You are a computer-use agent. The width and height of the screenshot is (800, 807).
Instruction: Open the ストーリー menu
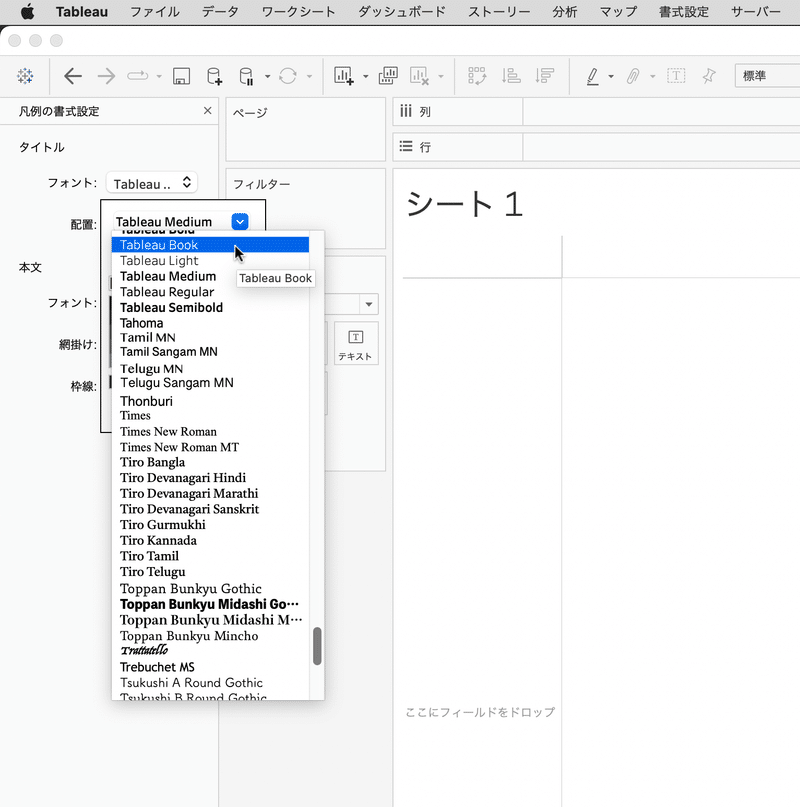(499, 12)
